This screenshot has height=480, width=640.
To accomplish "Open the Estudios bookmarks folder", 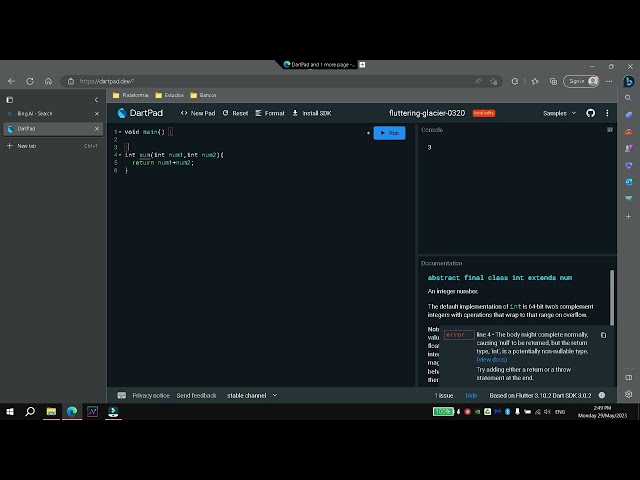I will tap(170, 95).
